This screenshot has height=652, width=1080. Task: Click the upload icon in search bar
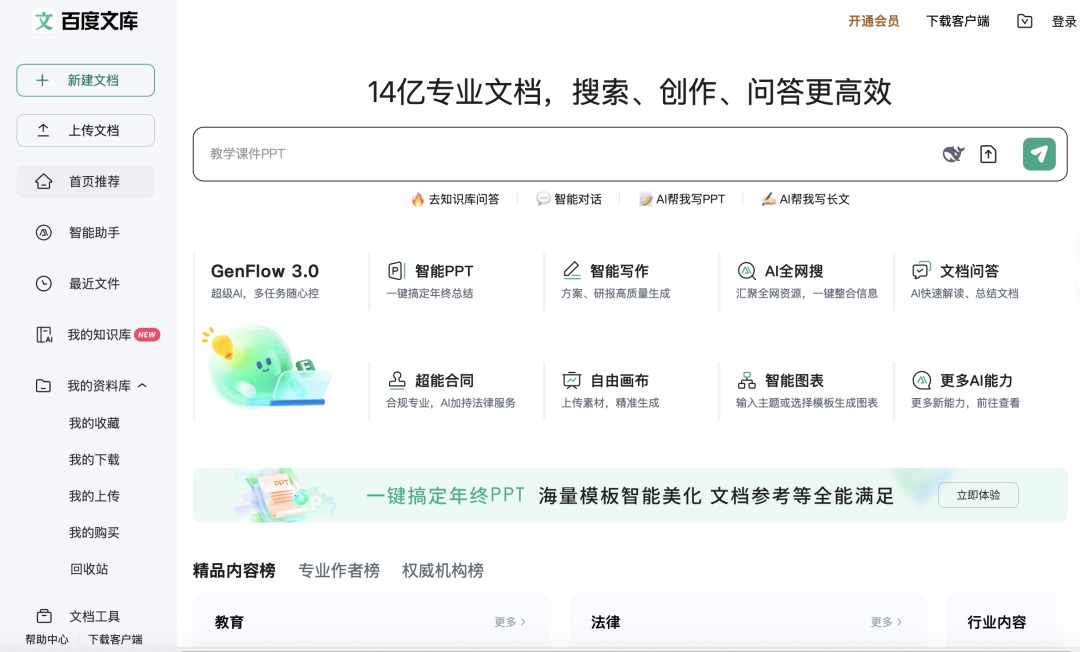pyautogui.click(x=988, y=154)
